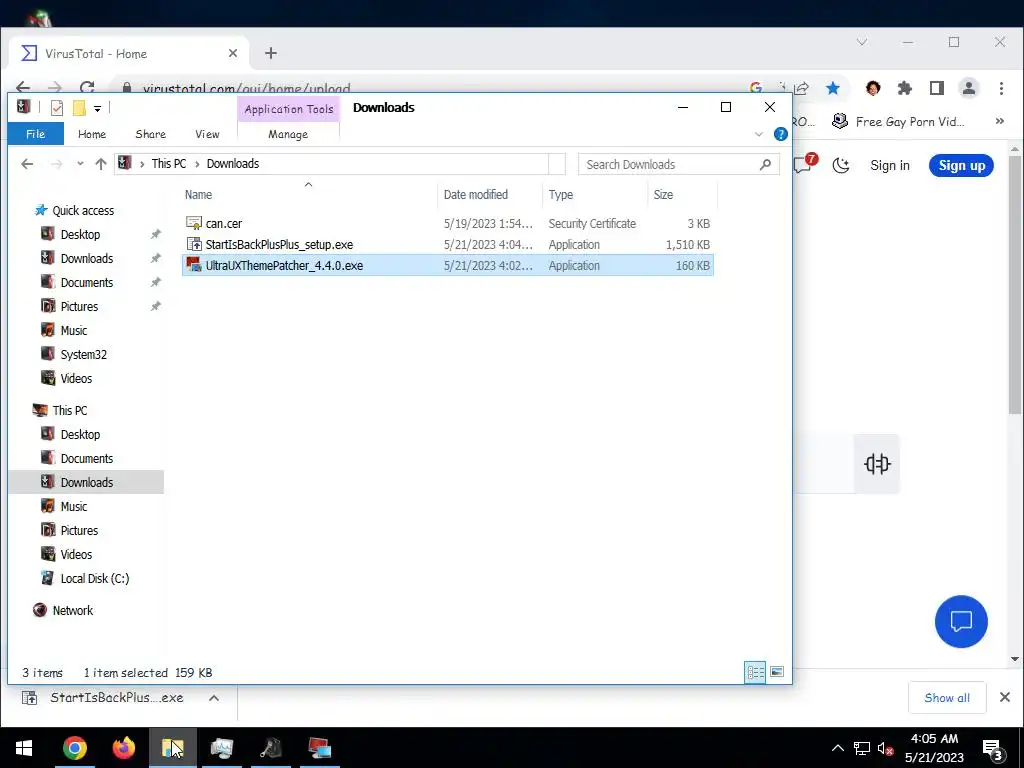Switch to details view with the status bar icon
1024x768 pixels.
coord(756,672)
